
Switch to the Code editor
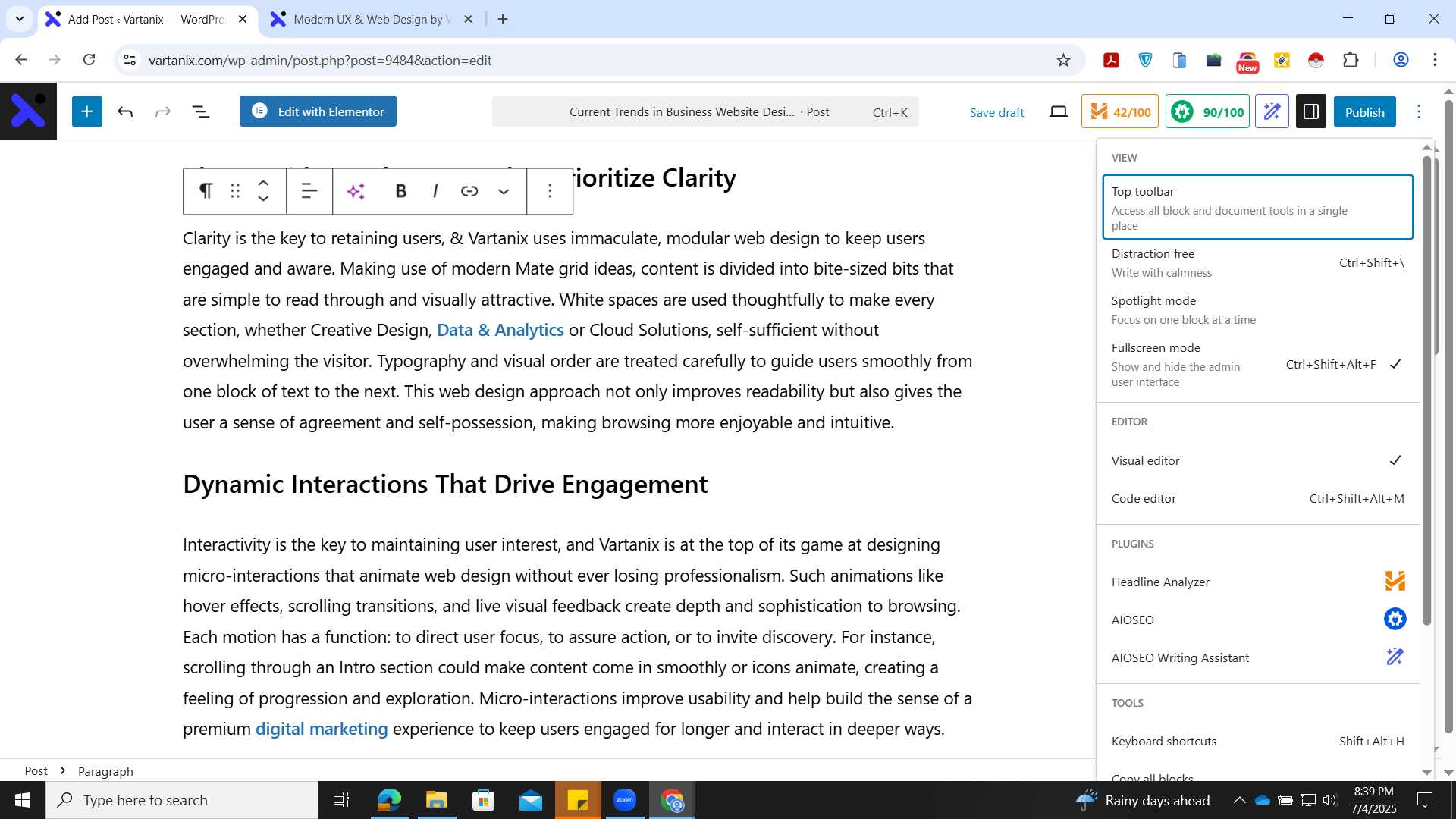pos(1257,498)
